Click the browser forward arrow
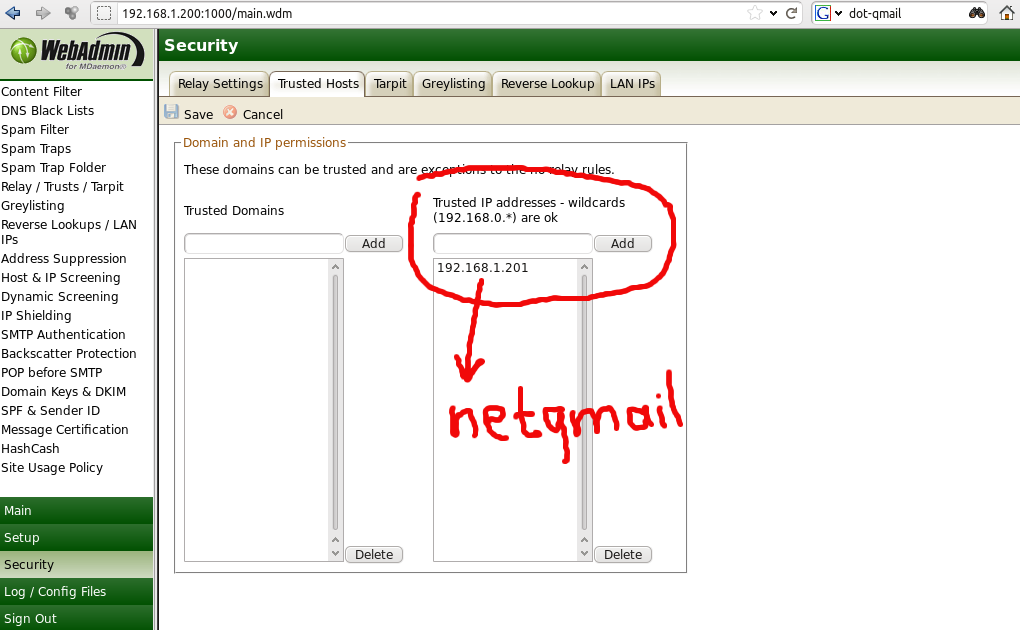Screen dimensions: 1020x630 click(x=42, y=13)
